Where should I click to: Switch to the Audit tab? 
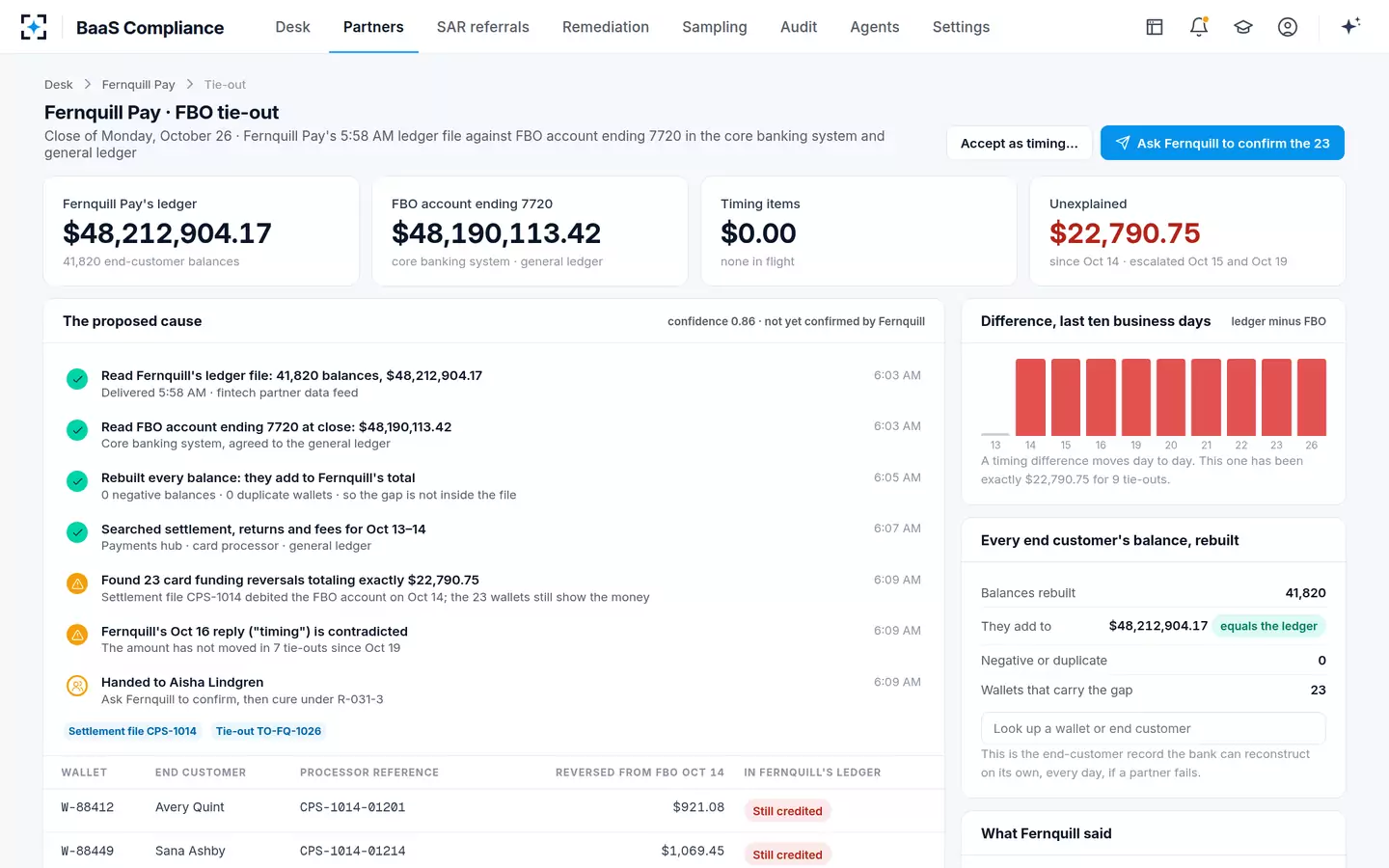point(799,27)
